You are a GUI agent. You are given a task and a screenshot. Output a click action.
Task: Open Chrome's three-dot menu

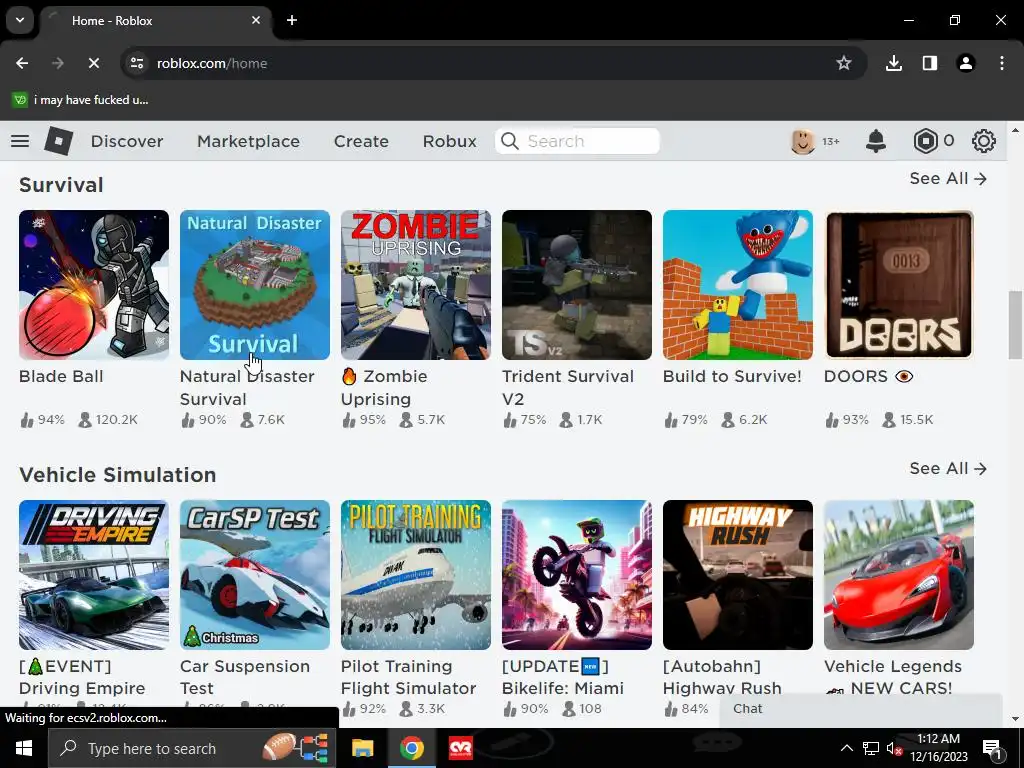pyautogui.click(x=1002, y=63)
